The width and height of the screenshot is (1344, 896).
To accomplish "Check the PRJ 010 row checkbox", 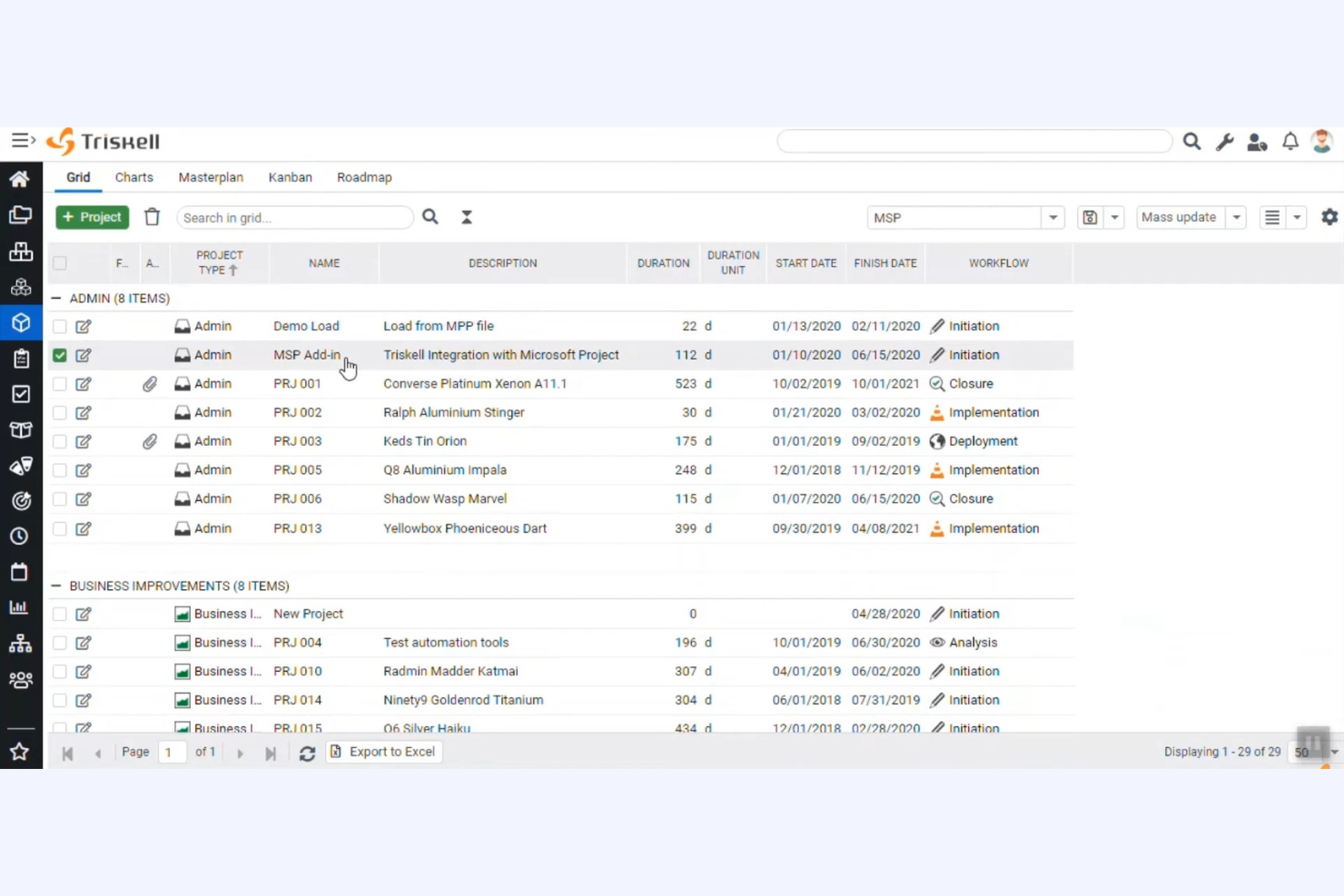I will [60, 672].
